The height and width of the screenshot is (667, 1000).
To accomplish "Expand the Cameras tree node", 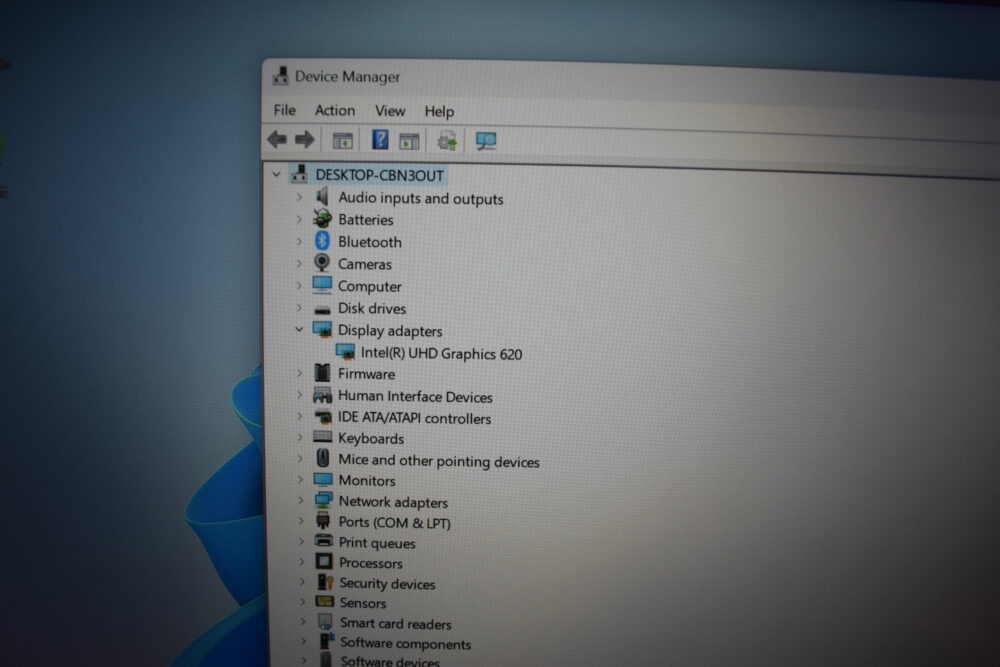I will [299, 263].
